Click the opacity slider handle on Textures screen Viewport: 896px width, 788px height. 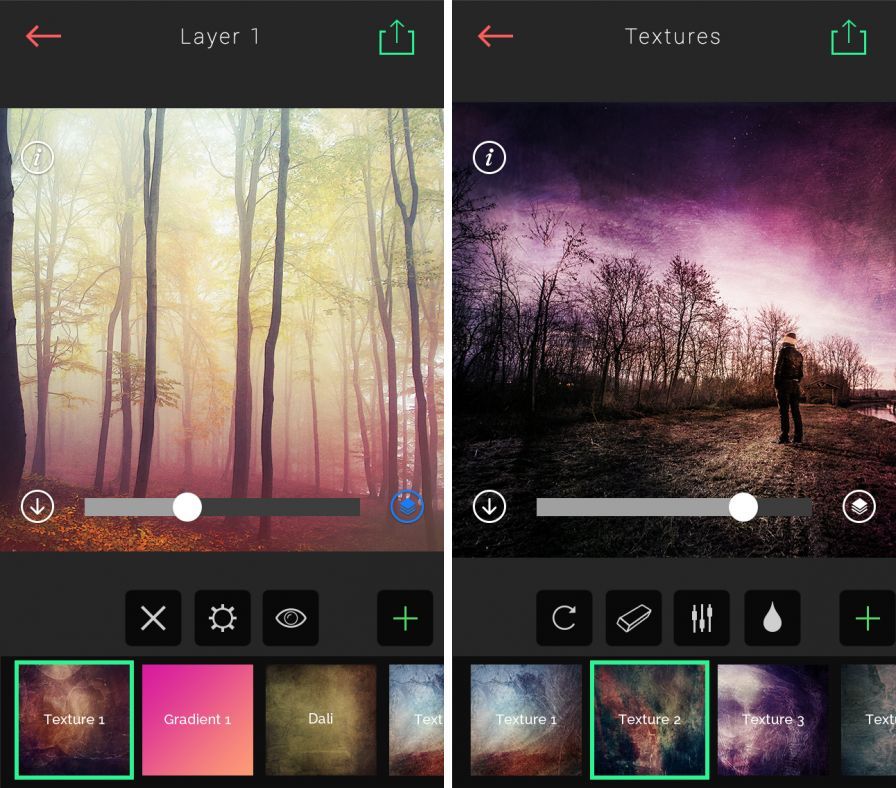click(x=743, y=507)
